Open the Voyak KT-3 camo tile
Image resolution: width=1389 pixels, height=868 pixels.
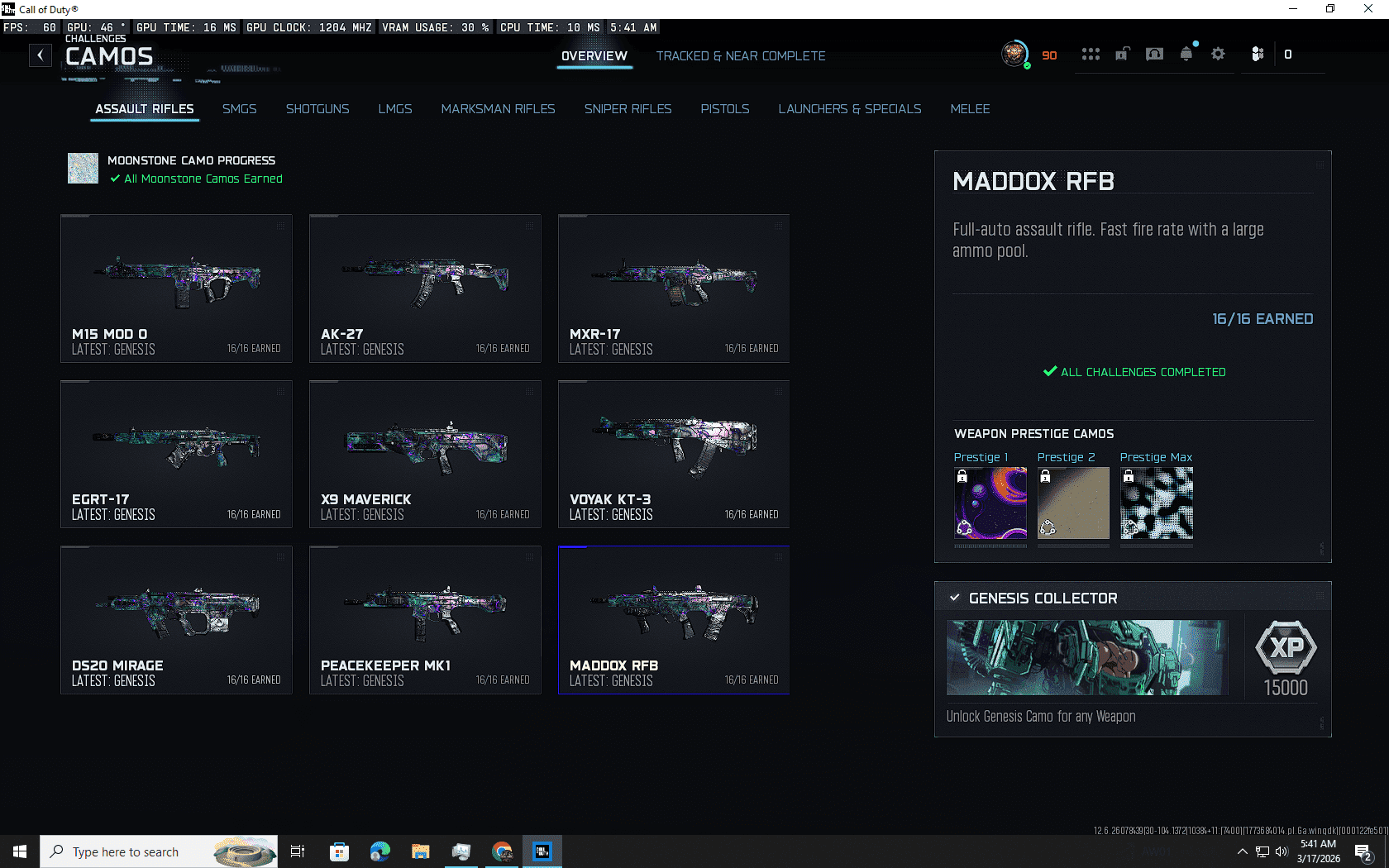(674, 454)
